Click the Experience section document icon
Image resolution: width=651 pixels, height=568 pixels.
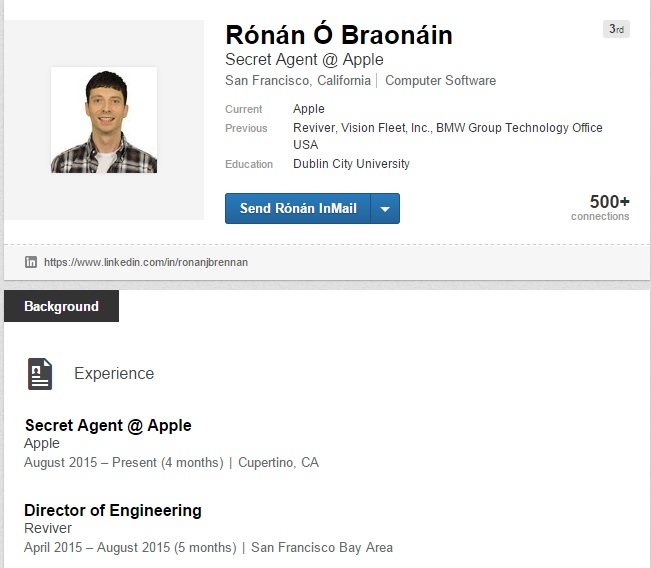coord(40,374)
